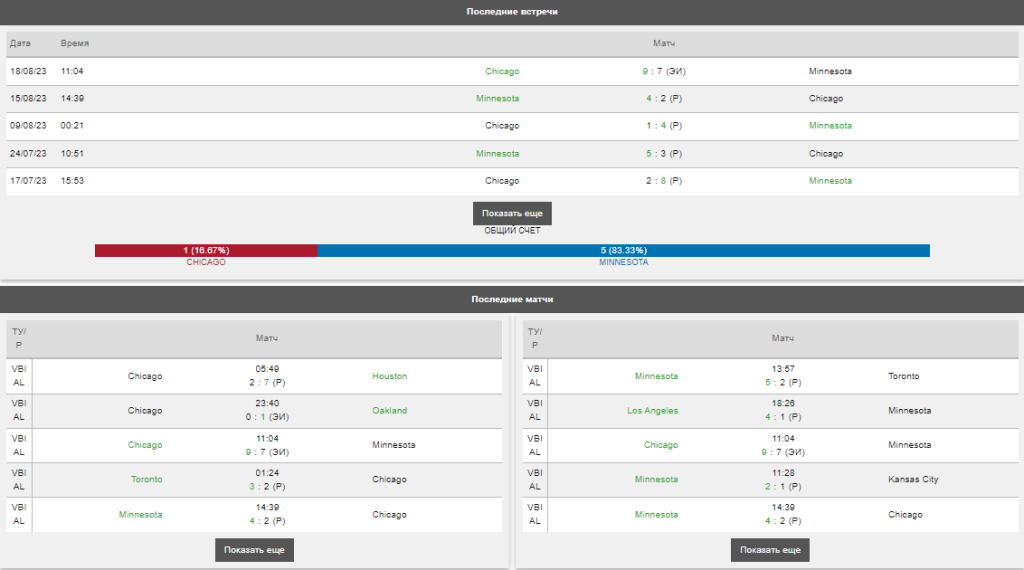
Task: Click the red Chicago 16.67% bar segment
Action: coord(206,250)
